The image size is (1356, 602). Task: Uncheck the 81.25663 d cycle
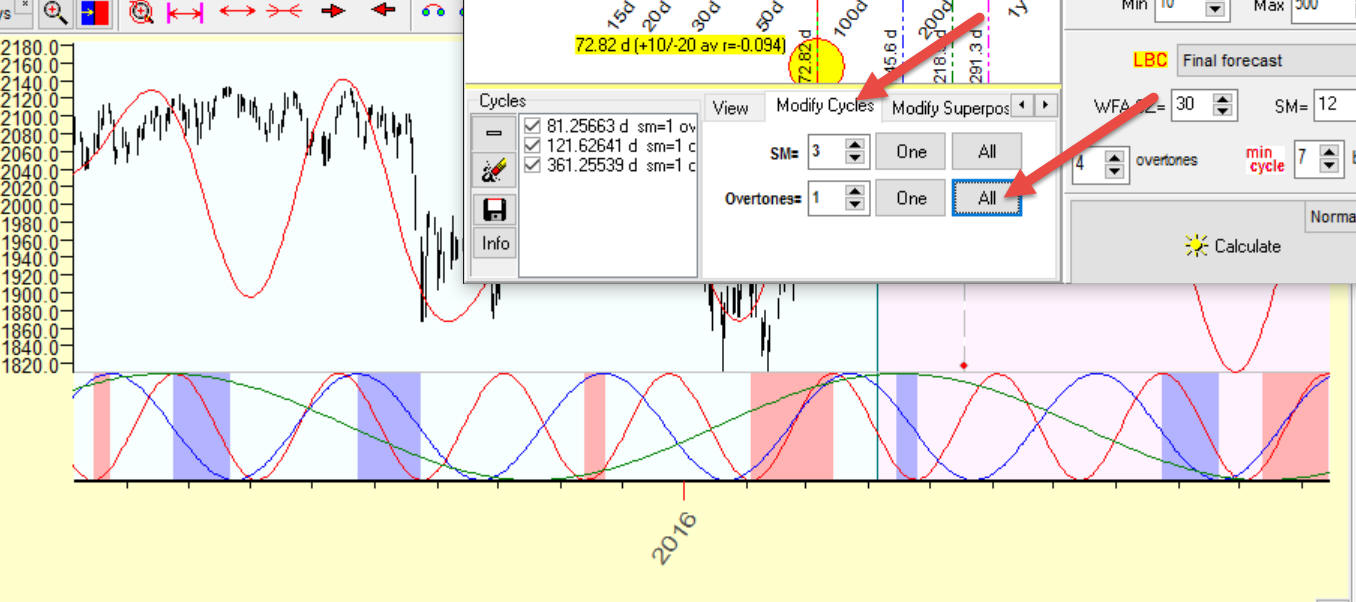(x=531, y=126)
